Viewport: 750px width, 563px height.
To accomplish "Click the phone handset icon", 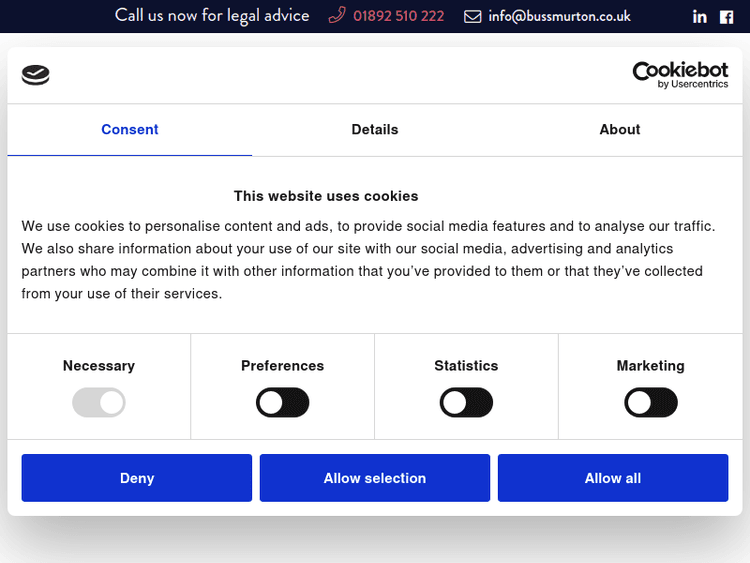I will [x=337, y=15].
